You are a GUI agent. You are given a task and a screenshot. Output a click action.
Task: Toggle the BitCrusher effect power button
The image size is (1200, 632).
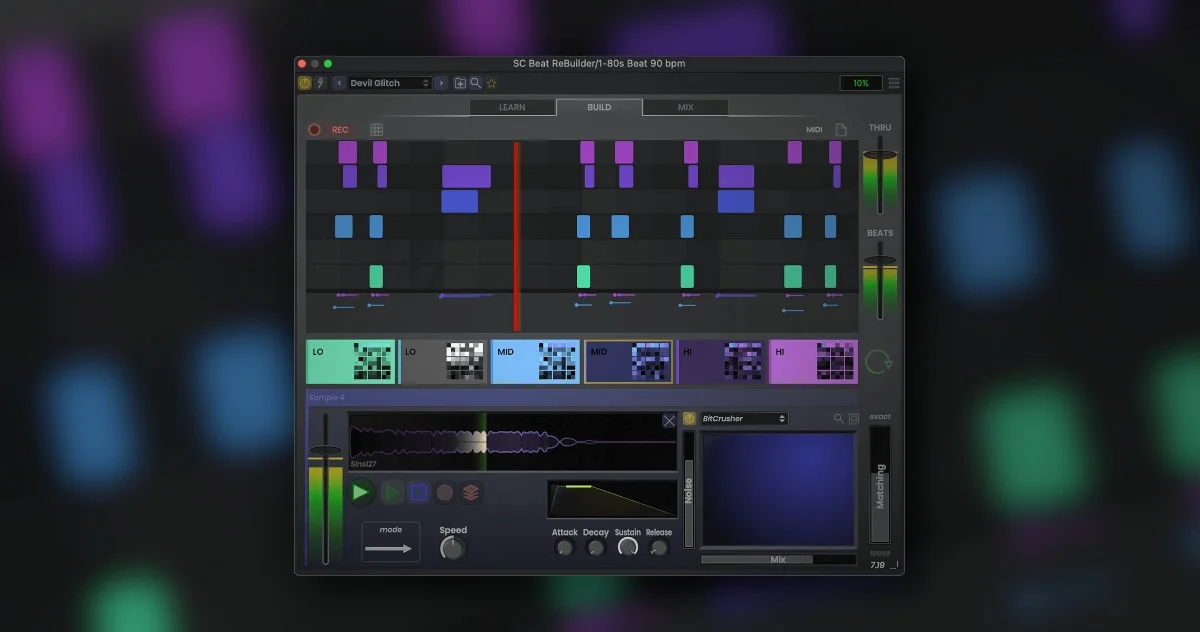(689, 418)
